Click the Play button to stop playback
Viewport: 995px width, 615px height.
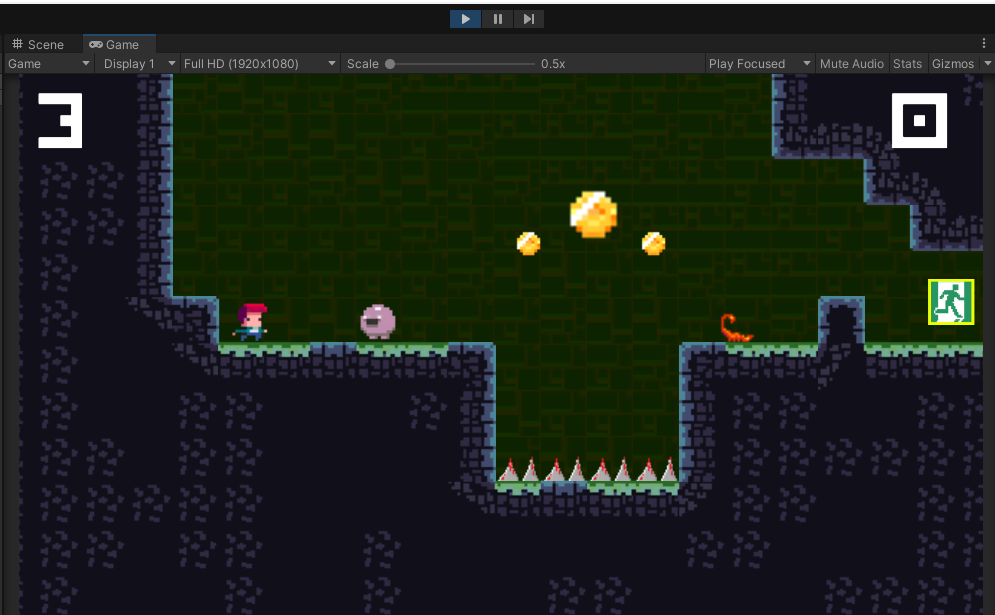(x=464, y=18)
